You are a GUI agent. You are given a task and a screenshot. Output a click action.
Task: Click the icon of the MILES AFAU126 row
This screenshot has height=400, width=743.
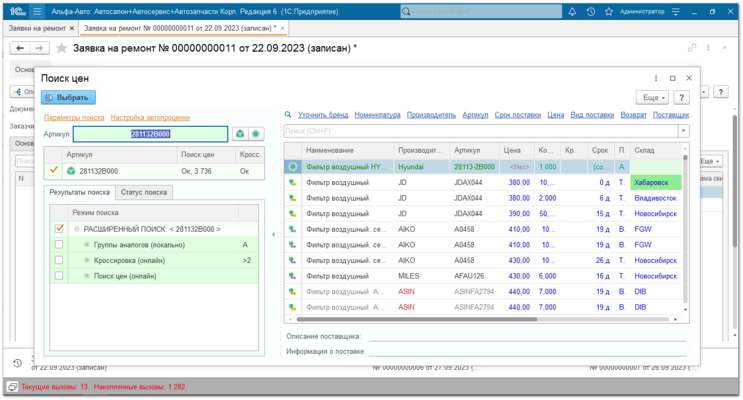pyautogui.click(x=293, y=276)
